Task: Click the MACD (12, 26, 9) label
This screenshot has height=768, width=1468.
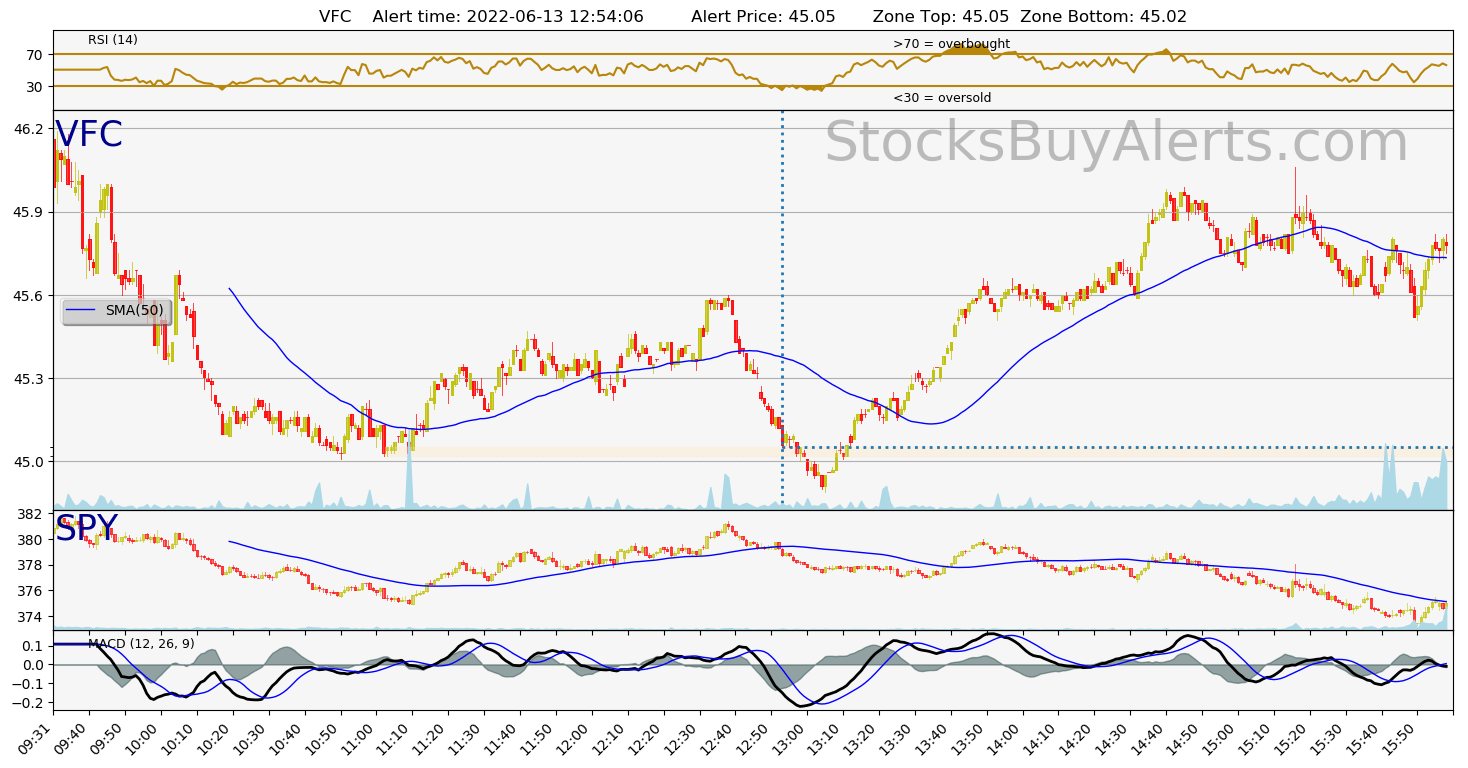Action: (x=142, y=643)
